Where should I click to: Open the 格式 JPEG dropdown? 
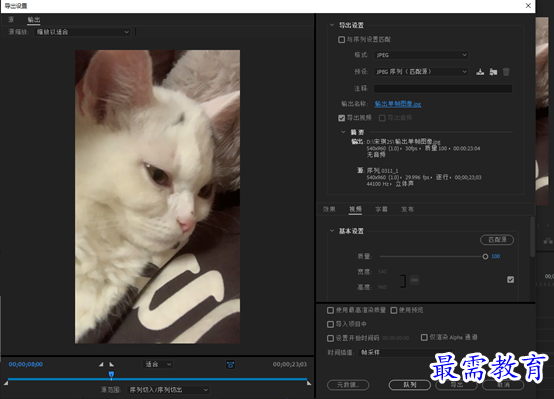pos(421,55)
